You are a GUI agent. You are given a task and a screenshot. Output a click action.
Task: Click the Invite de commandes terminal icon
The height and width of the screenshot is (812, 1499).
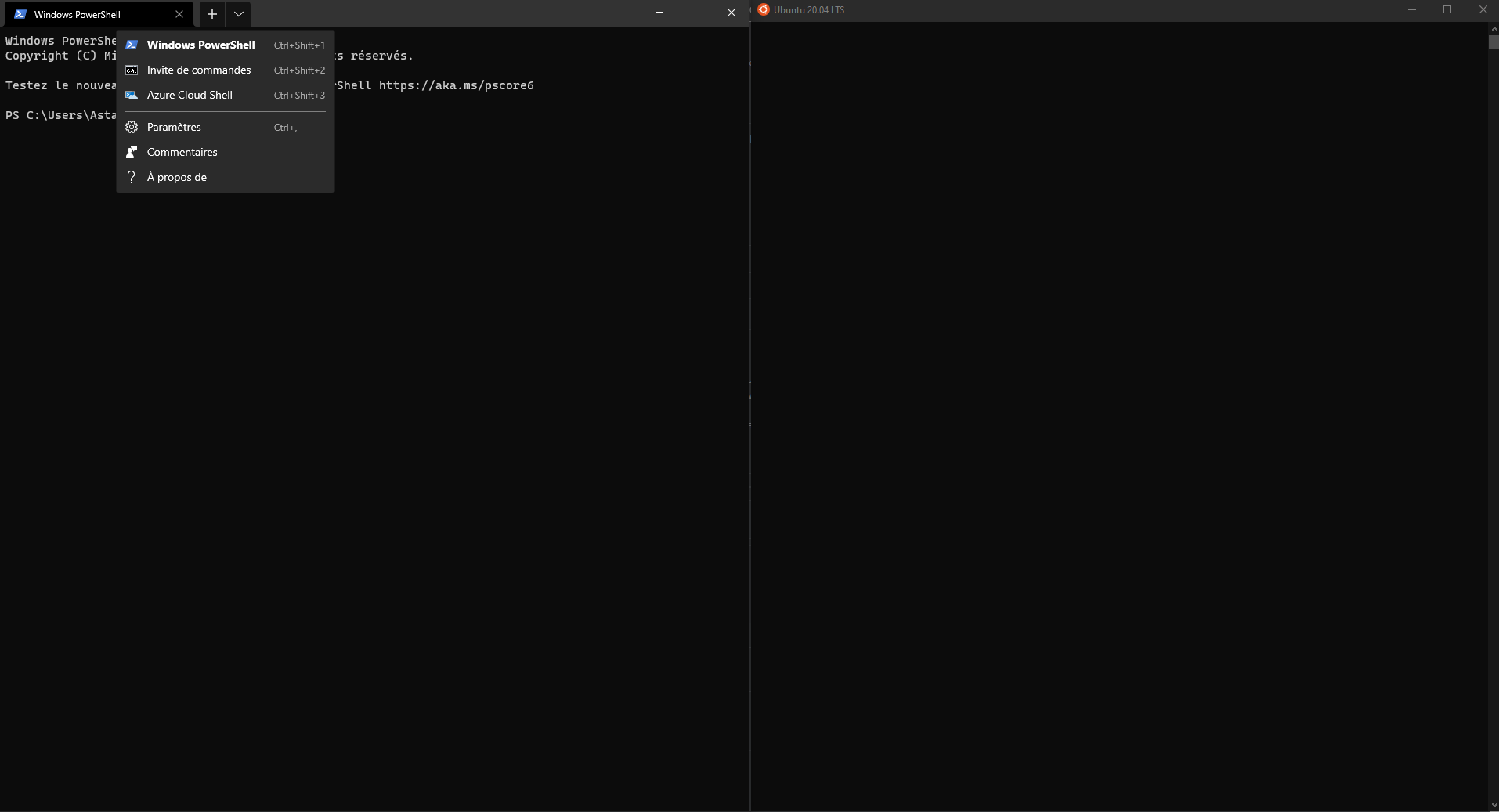pyautogui.click(x=132, y=70)
